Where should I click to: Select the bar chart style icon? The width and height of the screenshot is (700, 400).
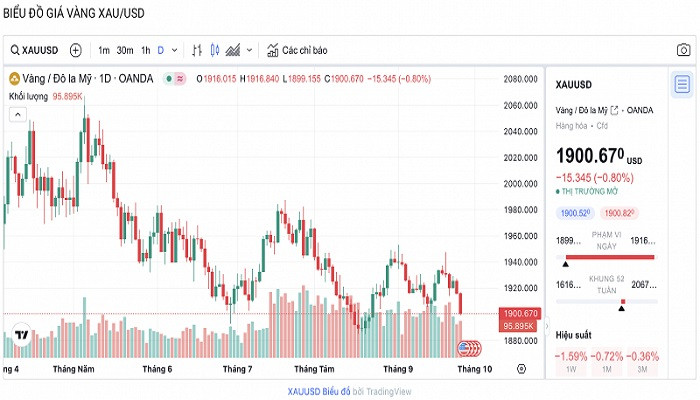197,50
